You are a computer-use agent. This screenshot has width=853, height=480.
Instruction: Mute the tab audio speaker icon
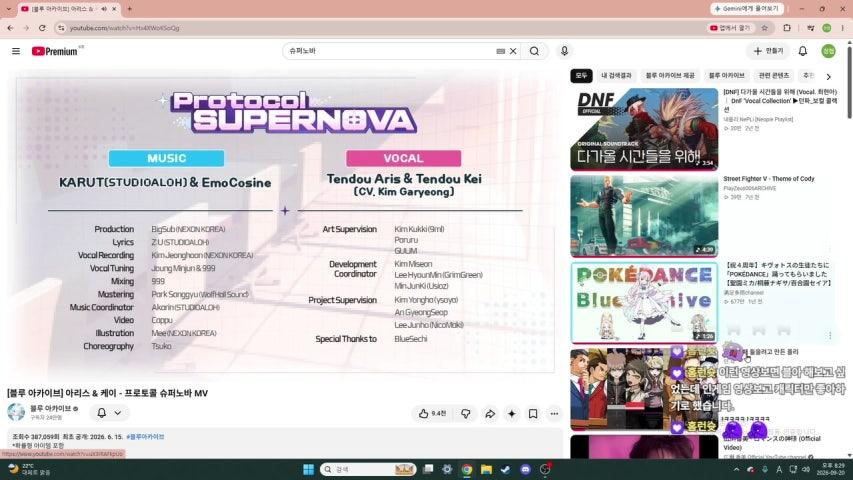point(103,9)
